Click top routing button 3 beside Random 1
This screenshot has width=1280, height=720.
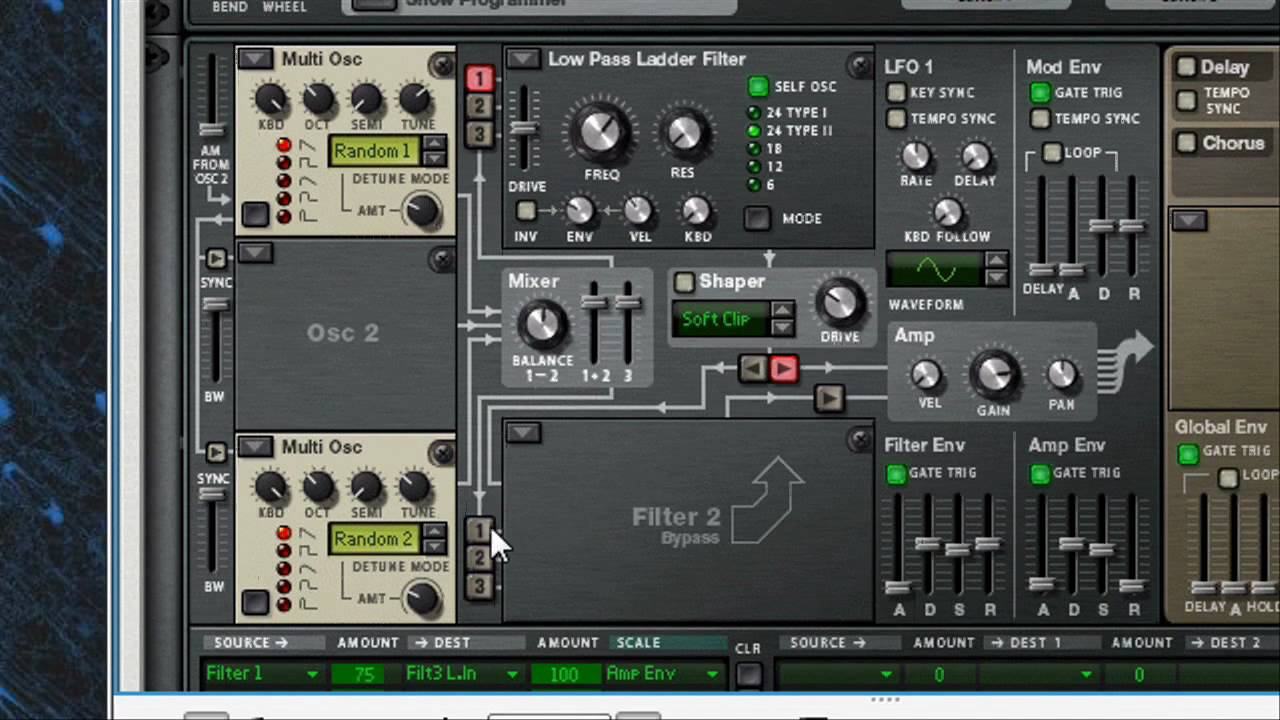[479, 133]
